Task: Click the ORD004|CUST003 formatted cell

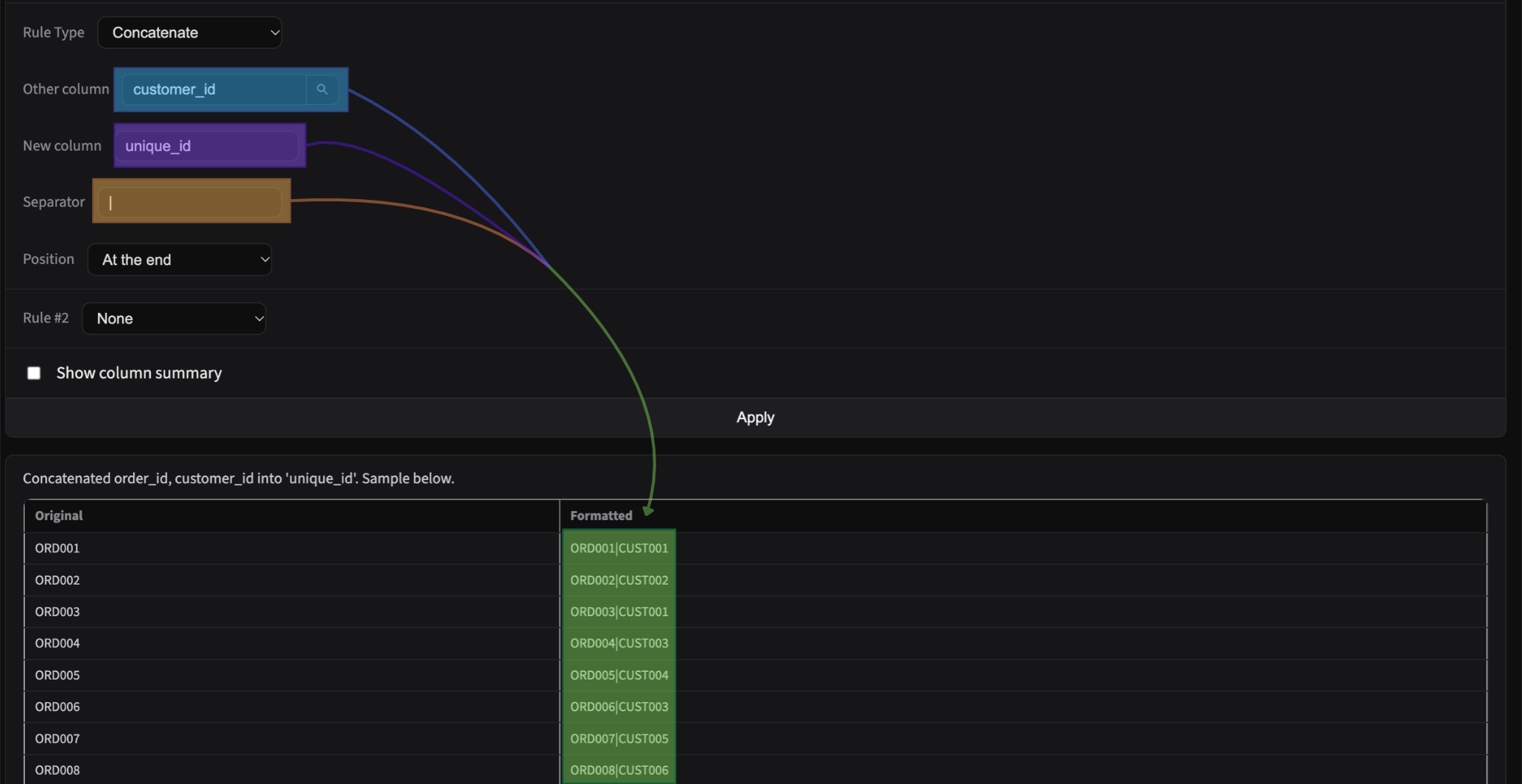Action: point(1023,644)
